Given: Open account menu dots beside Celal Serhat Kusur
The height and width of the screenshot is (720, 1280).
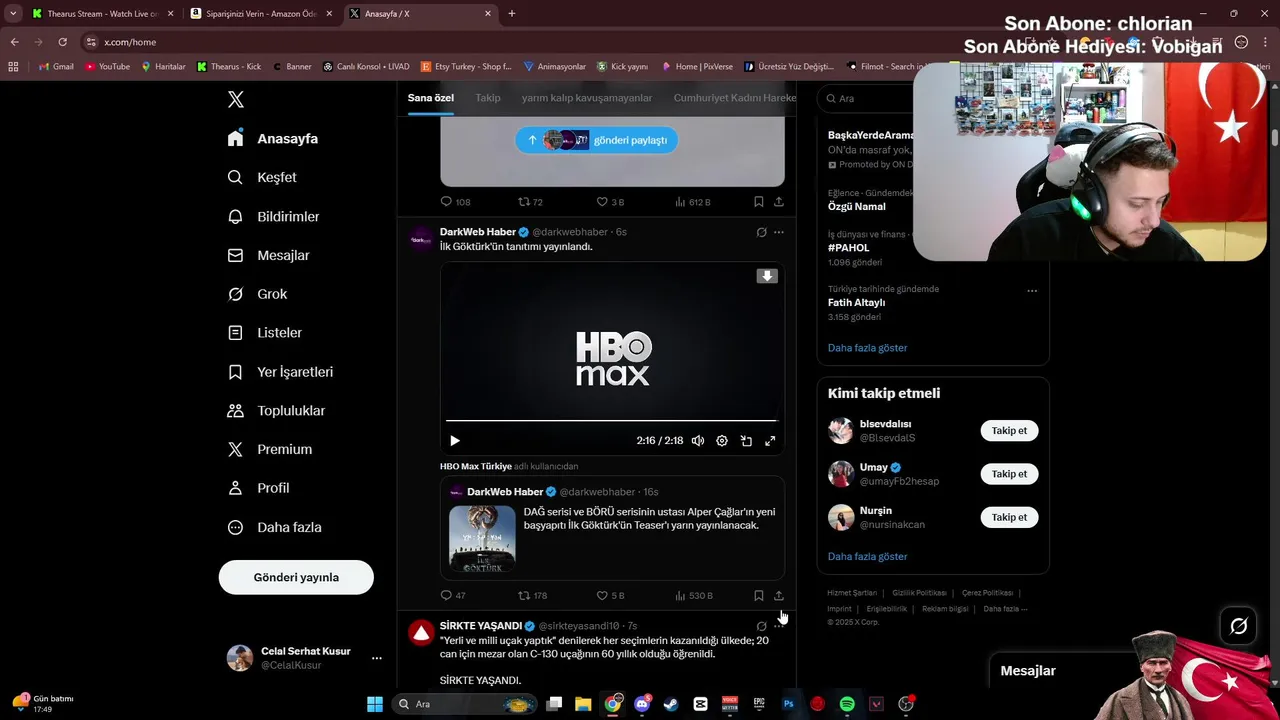Looking at the screenshot, I should coord(377,658).
